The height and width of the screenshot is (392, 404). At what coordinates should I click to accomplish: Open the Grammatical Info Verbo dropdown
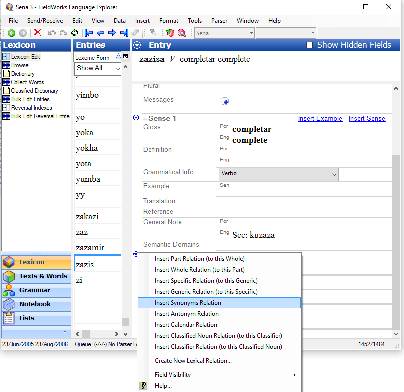click(x=334, y=175)
